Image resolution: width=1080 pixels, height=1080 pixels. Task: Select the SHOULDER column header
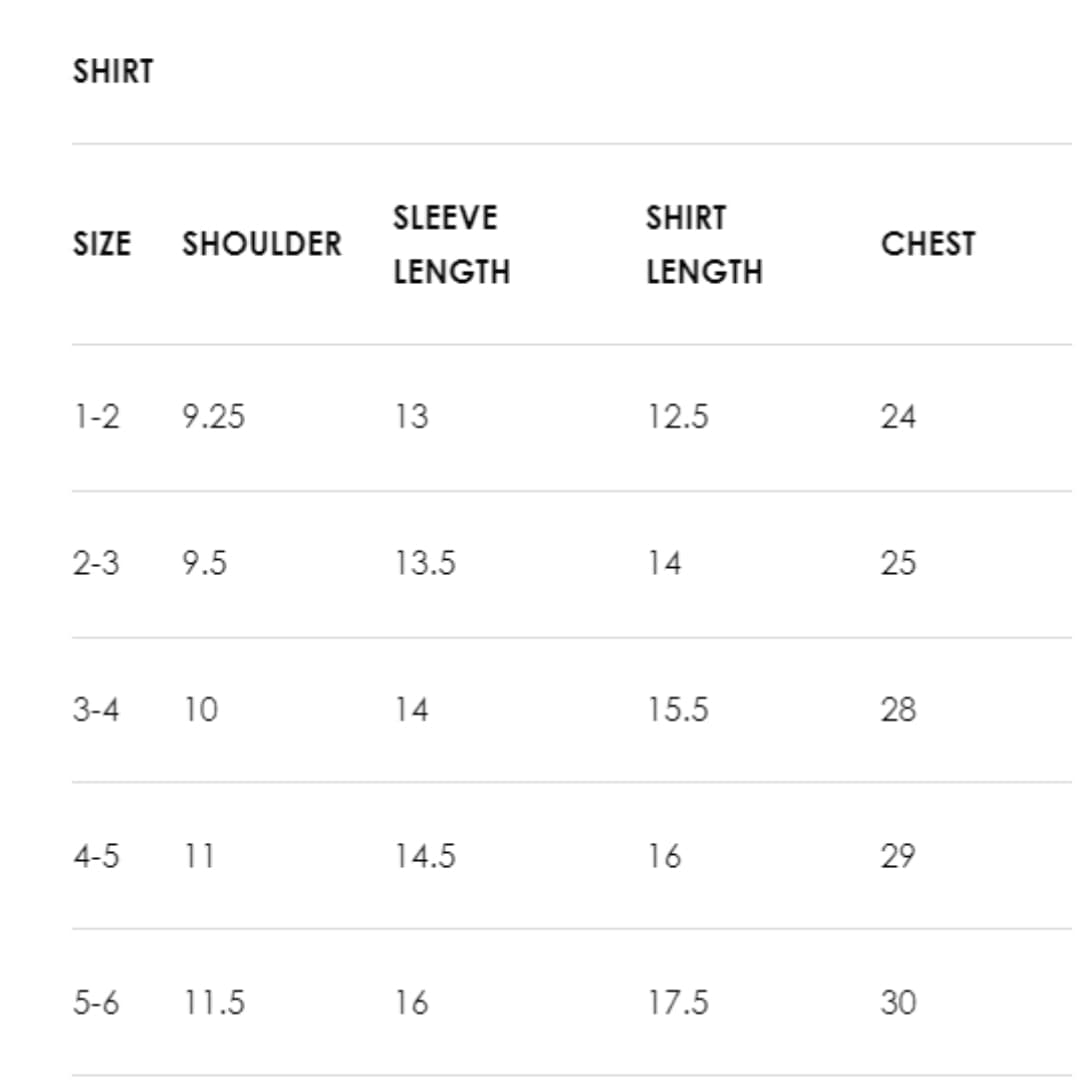[x=262, y=244]
